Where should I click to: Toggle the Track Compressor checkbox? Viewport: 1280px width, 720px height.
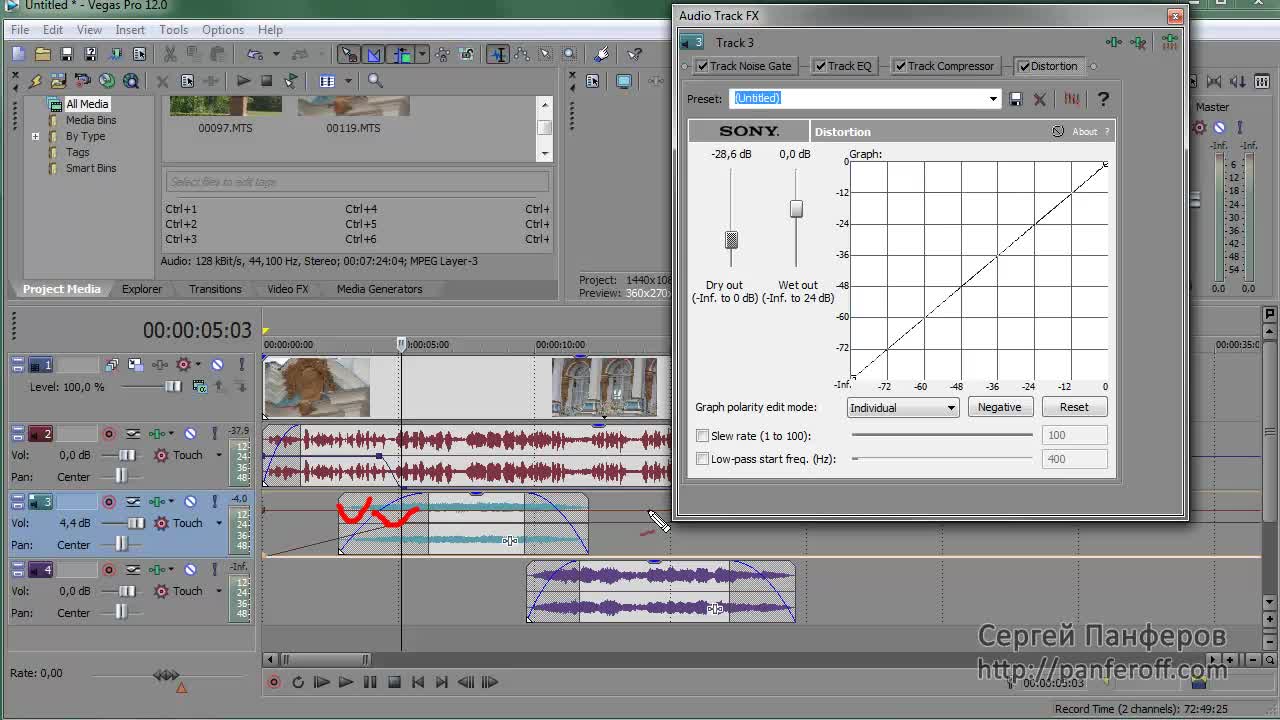900,66
